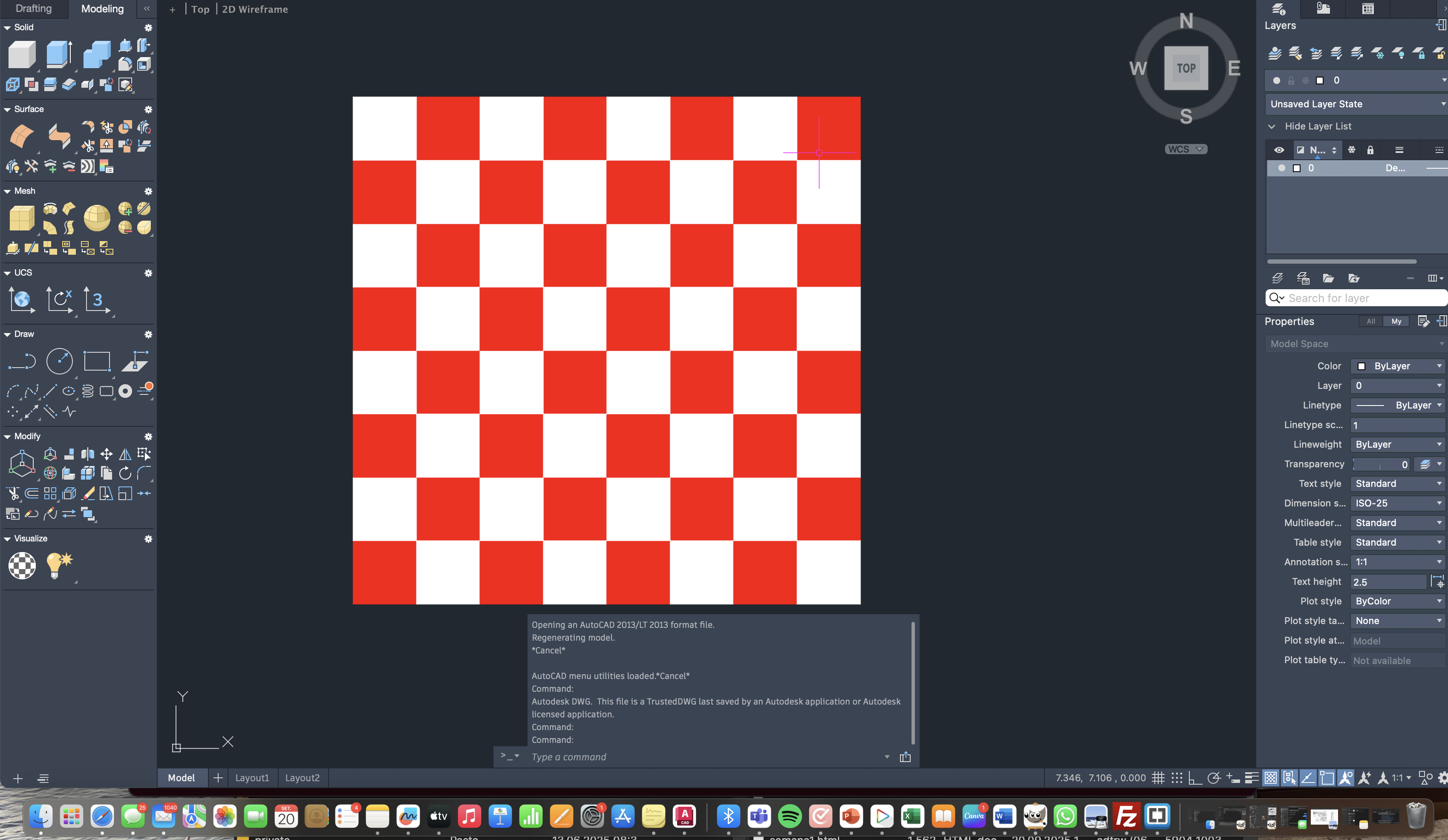Image resolution: width=1448 pixels, height=840 pixels.
Task: Switch to the Drafting tab
Action: tap(33, 9)
